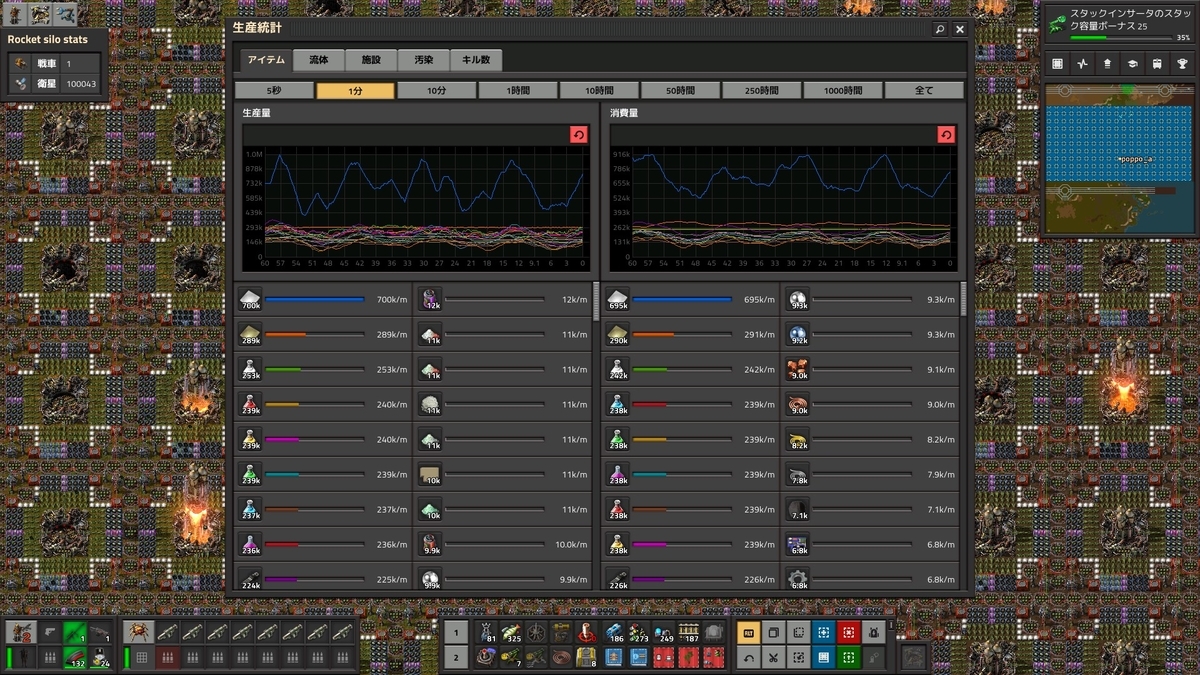The width and height of the screenshot is (1200, 675).
Task: Select the cyan flask icon at 237k/m production
Action: click(x=250, y=510)
